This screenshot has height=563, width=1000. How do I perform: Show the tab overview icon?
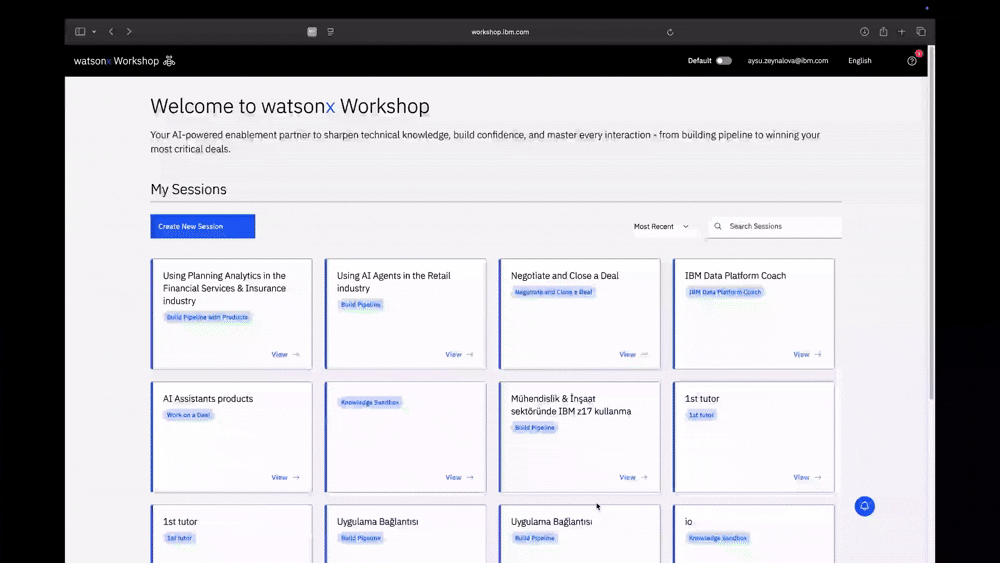click(921, 31)
